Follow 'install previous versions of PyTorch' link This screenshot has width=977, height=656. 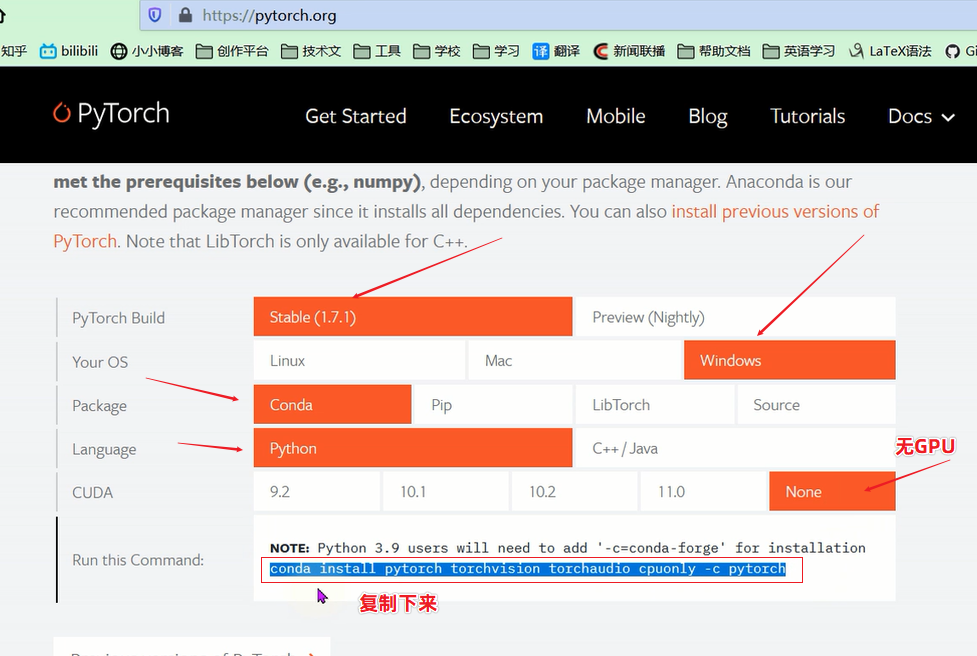point(775,212)
